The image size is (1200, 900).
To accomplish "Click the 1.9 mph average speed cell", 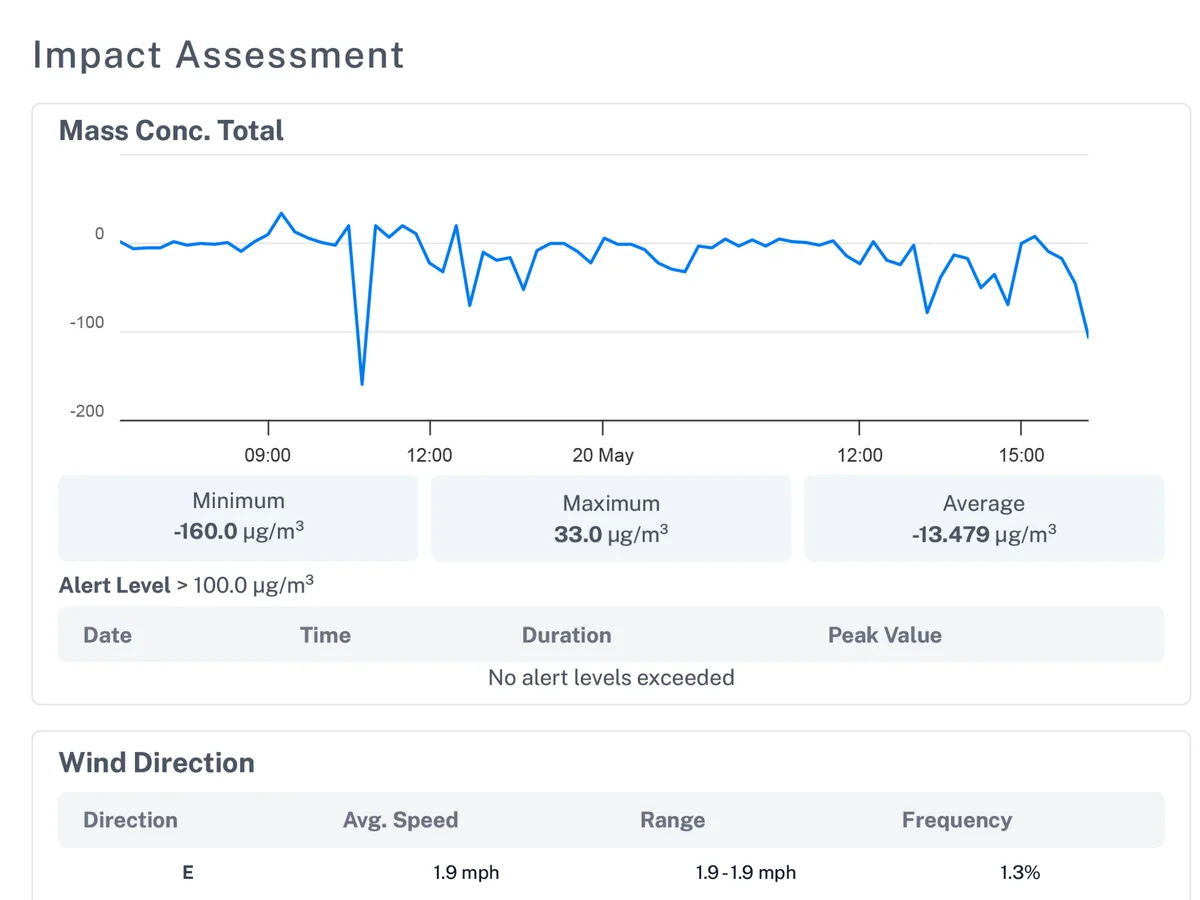I will point(466,872).
